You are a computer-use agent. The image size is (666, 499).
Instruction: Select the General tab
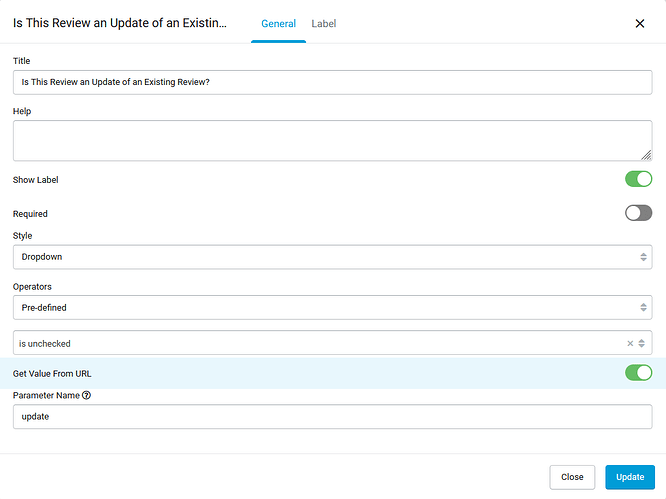278,23
